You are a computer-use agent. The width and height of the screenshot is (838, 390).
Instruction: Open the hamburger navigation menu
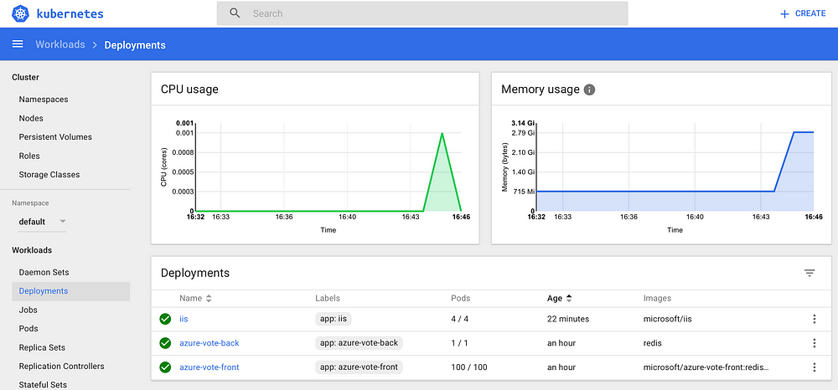coord(18,44)
